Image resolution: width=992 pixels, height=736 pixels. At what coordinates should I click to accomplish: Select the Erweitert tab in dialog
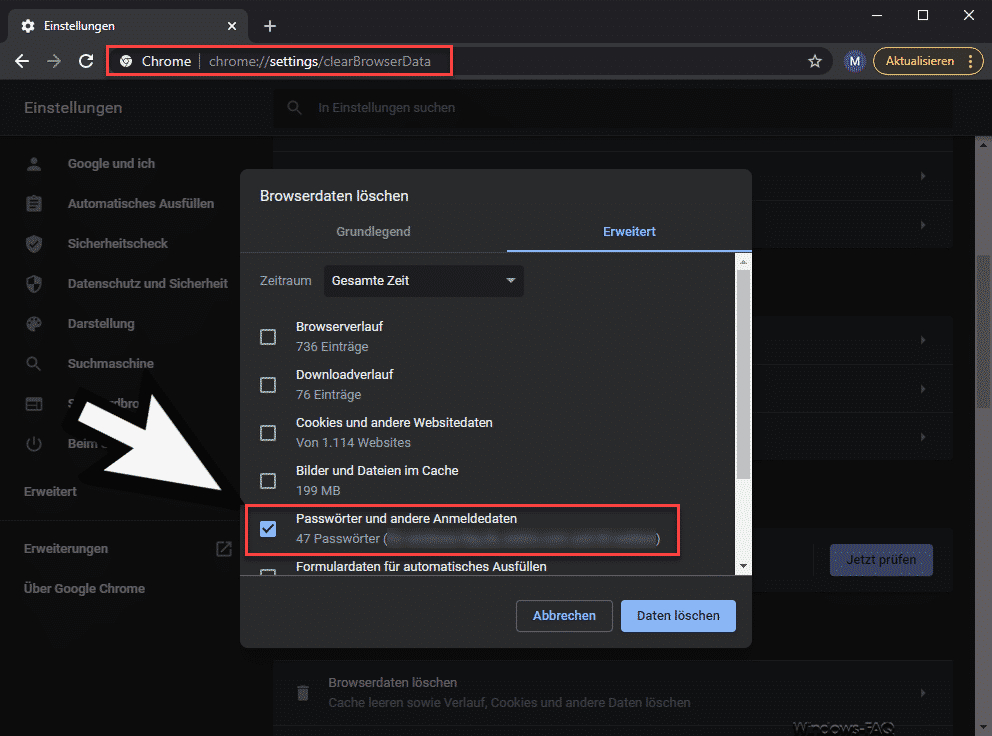(629, 232)
